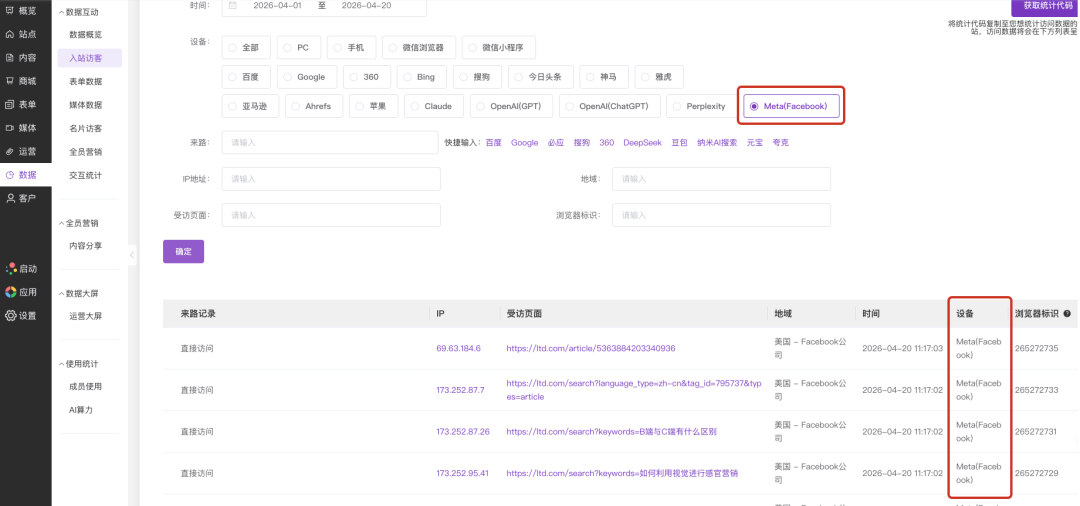The image size is (1080, 506).
Task: Collapse the 数据互动 menu group
Action: [x=59, y=12]
